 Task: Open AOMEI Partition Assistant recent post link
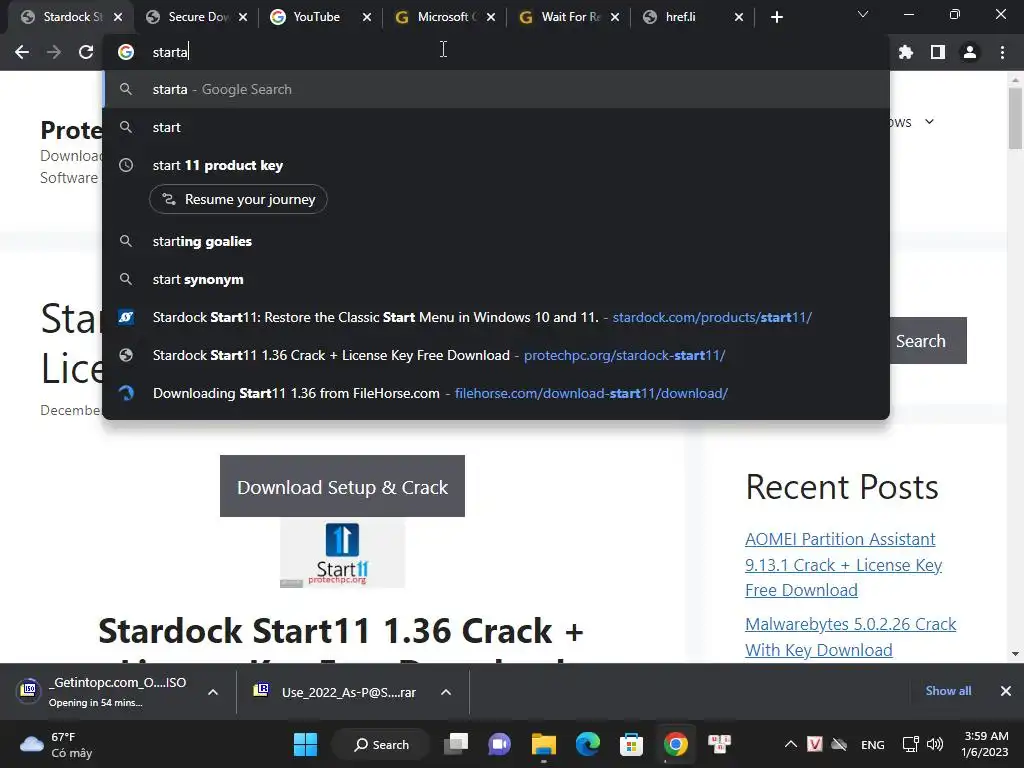843,564
